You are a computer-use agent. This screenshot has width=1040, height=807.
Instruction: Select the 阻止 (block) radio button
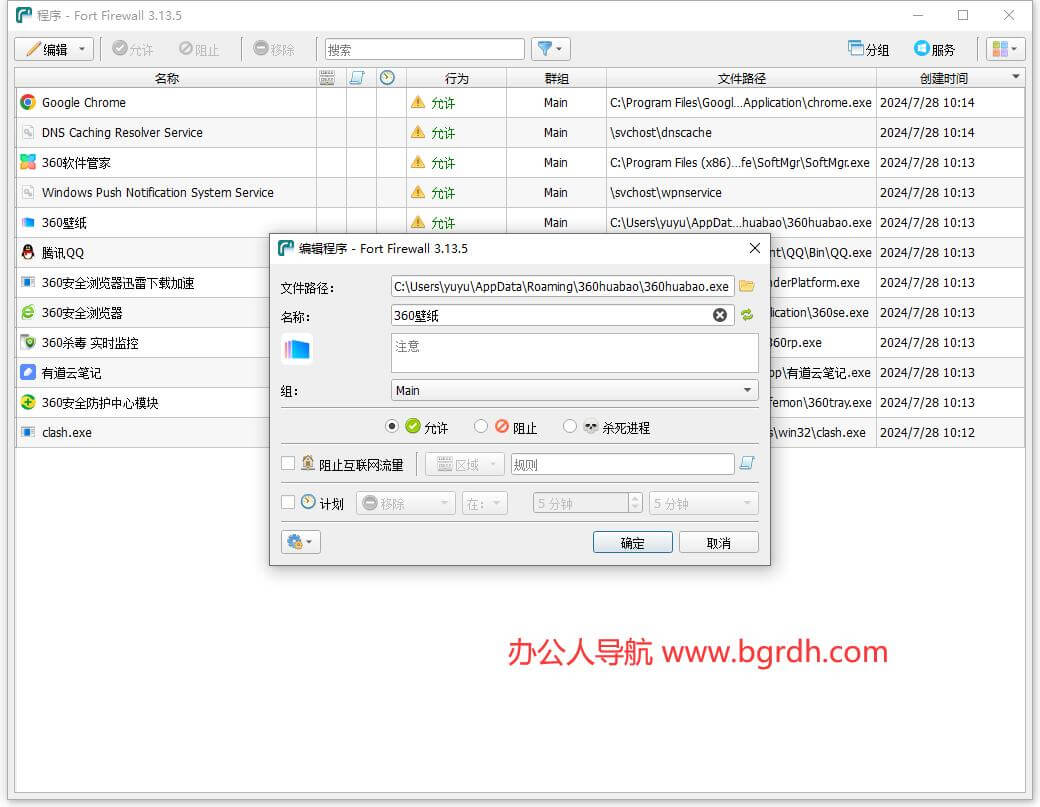pos(481,427)
